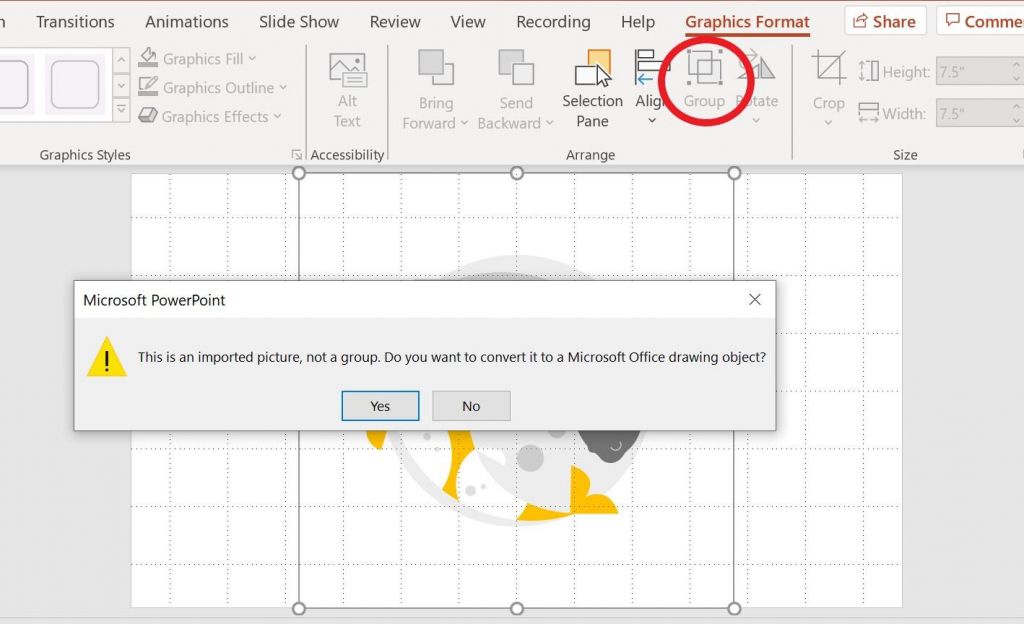Expand the Align dropdown arrow
Screen dimensions: 1024x624
point(650,118)
